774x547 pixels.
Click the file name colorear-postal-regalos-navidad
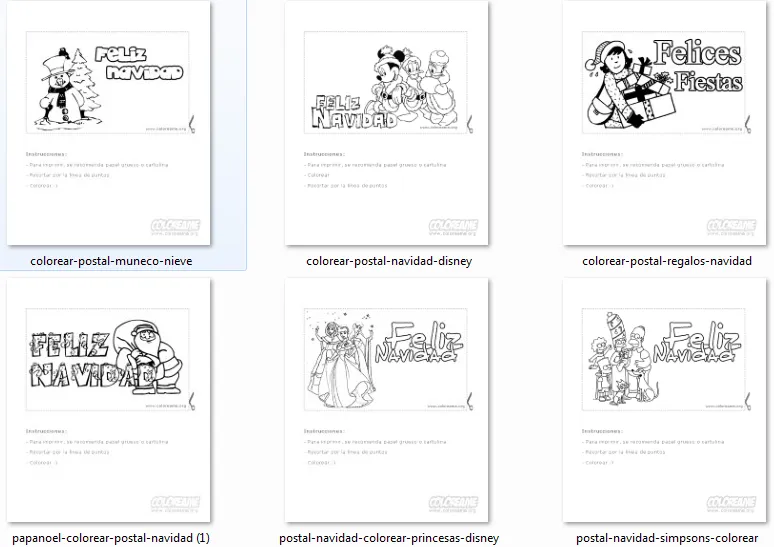[x=667, y=261]
